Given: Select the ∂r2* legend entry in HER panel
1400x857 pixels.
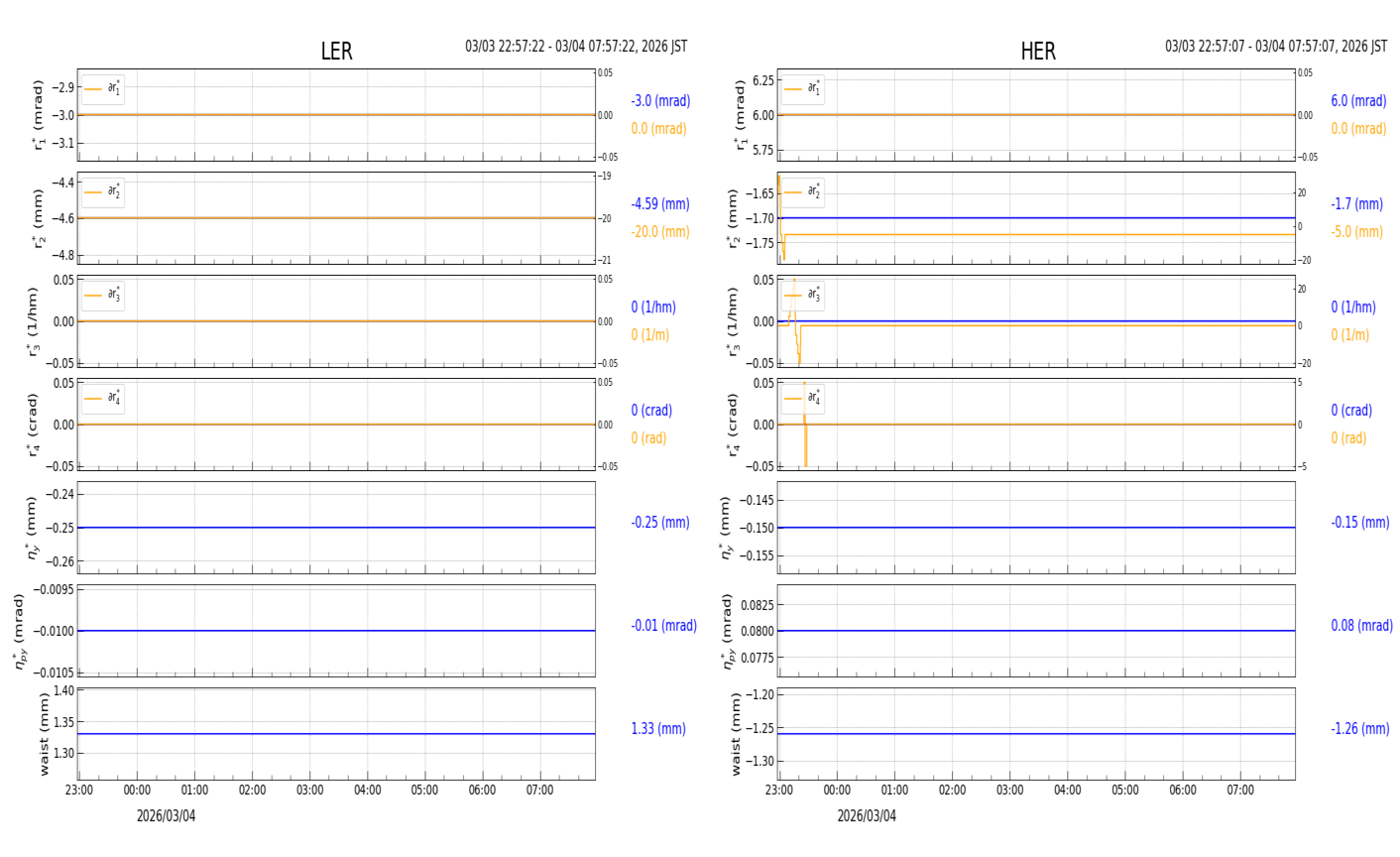Looking at the screenshot, I should point(802,191).
